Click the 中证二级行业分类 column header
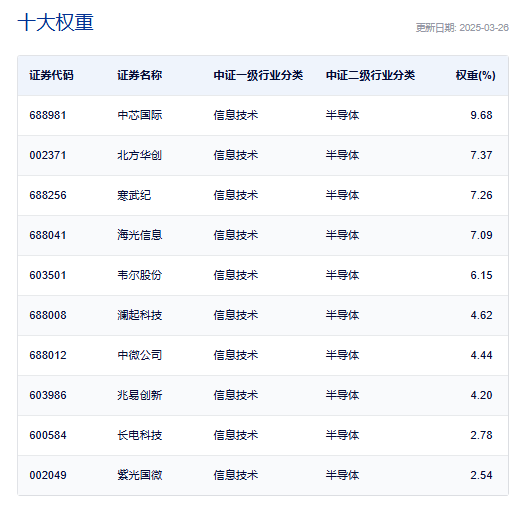 pyautogui.click(x=370, y=75)
